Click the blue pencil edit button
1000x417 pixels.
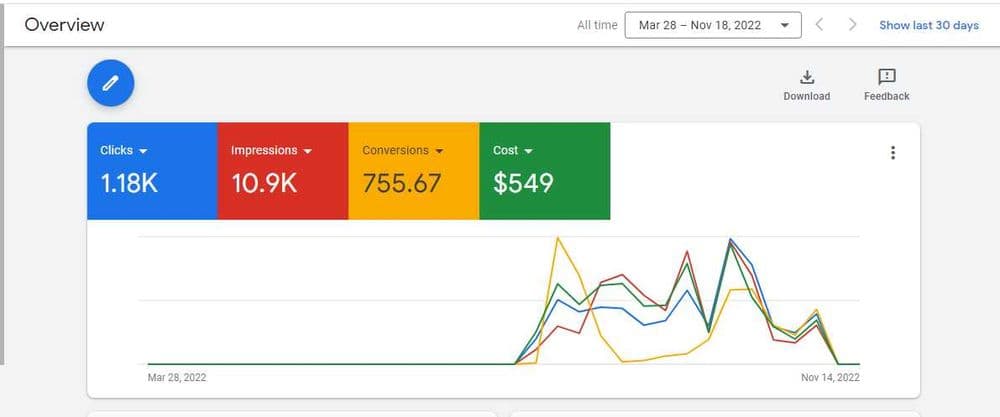pos(110,83)
